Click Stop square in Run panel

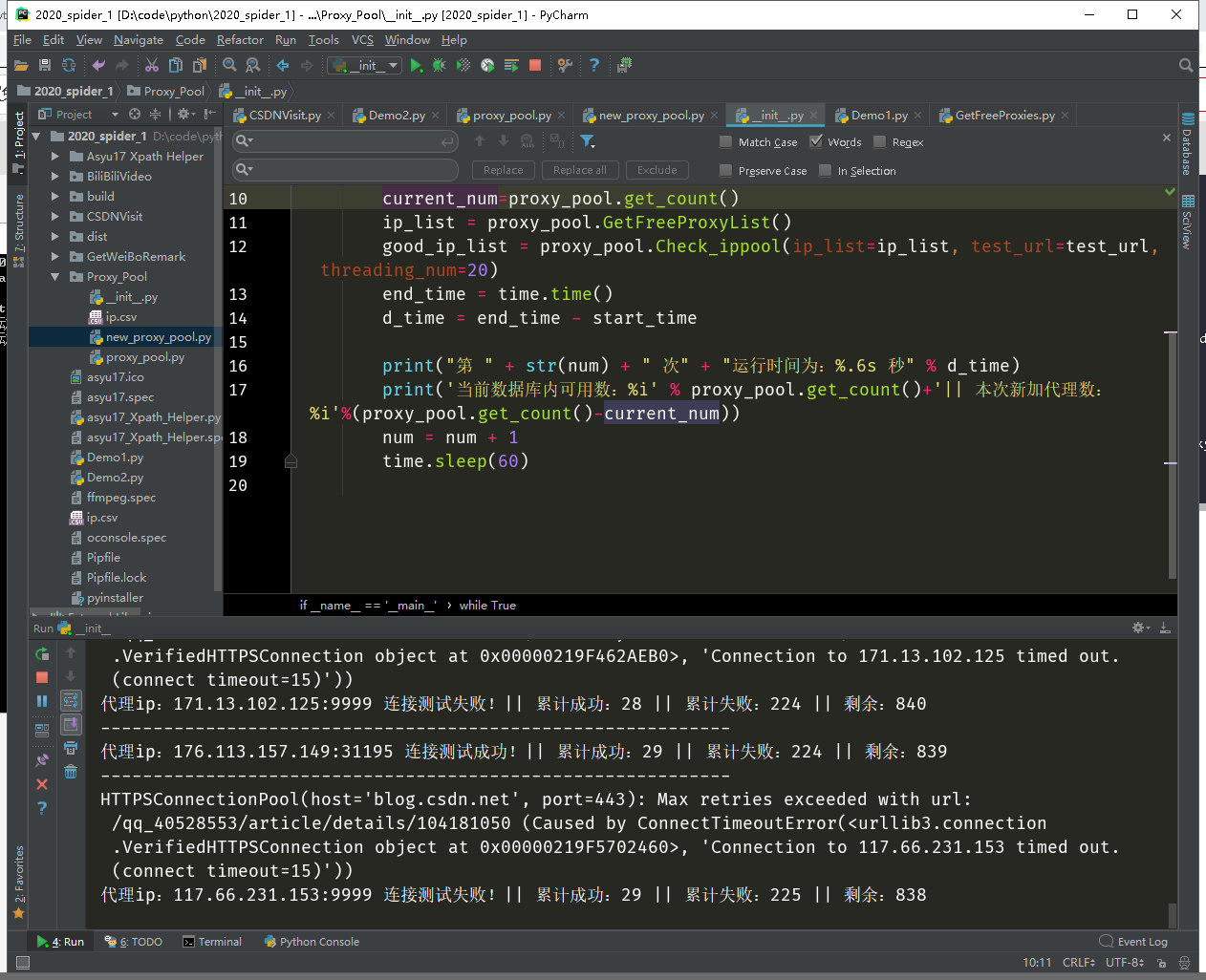42,677
